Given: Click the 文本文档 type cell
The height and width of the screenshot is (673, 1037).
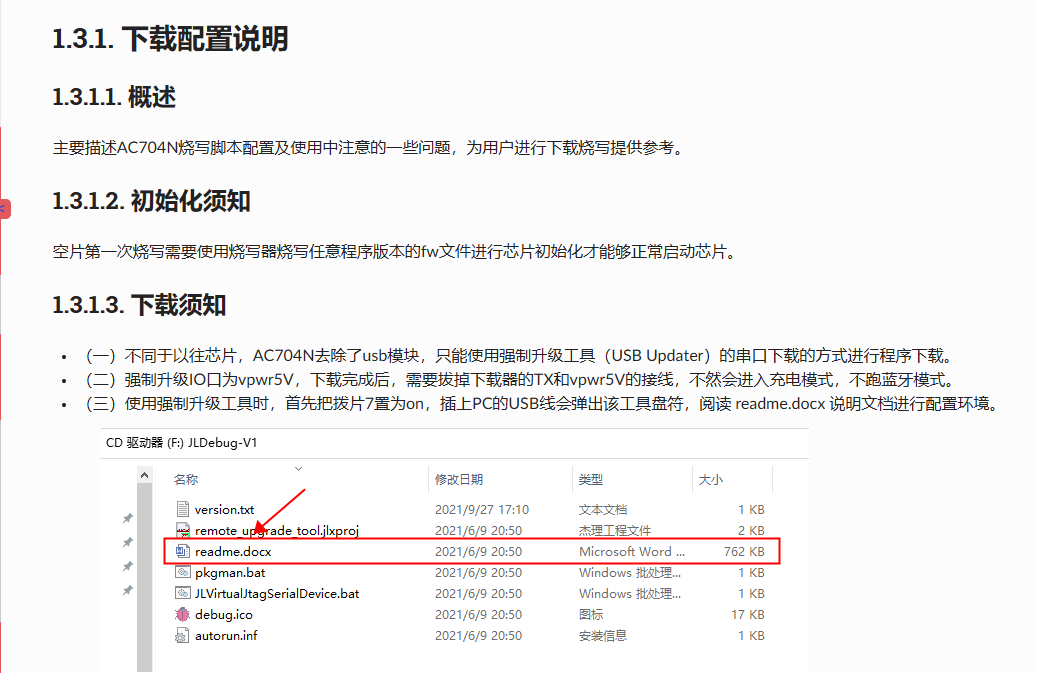Looking at the screenshot, I should 603,510.
